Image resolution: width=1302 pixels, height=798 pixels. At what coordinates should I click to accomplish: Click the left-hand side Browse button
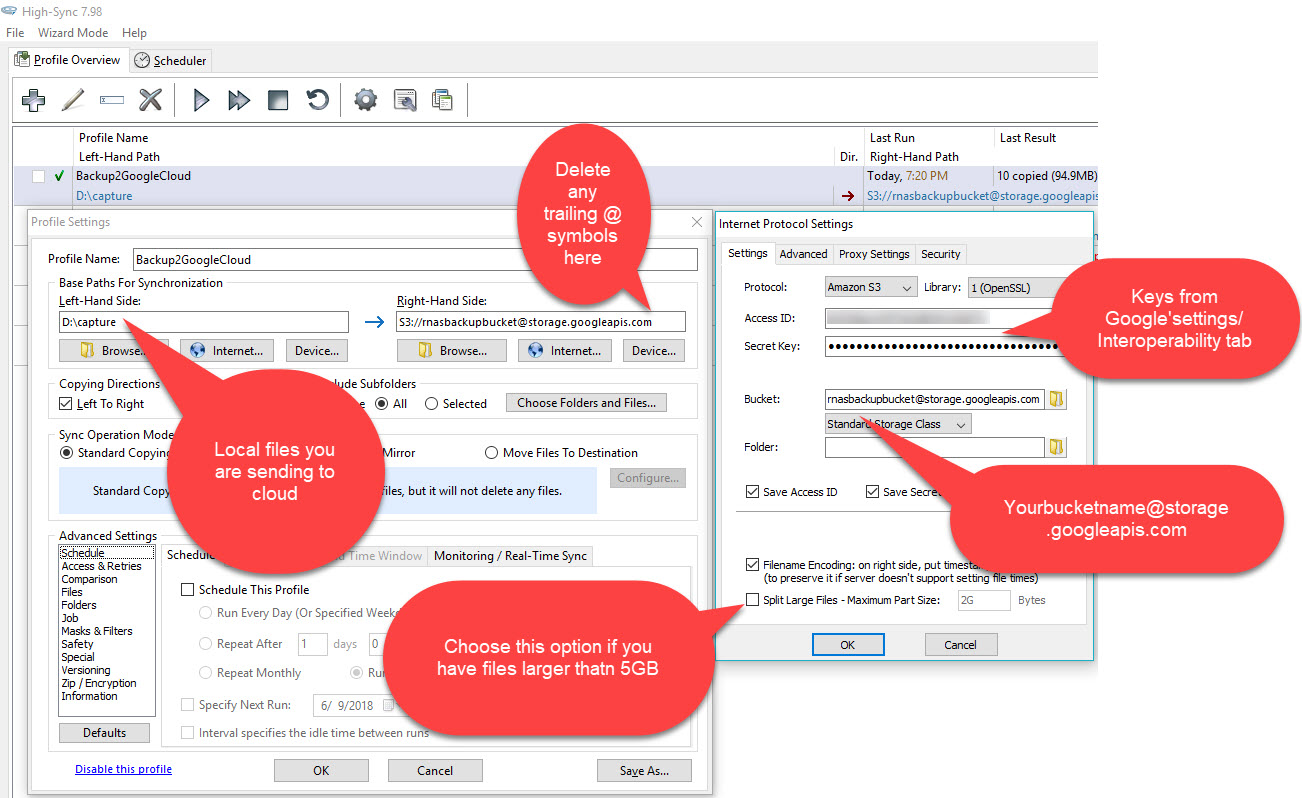point(114,351)
